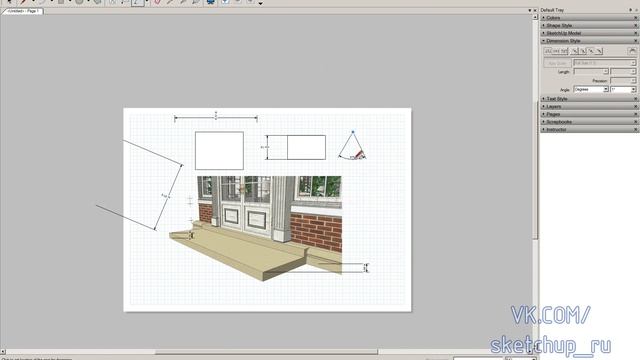This screenshot has height=360, width=640.
Task: Switch to the Untitled - Page 1 document tab
Action: (22, 11)
